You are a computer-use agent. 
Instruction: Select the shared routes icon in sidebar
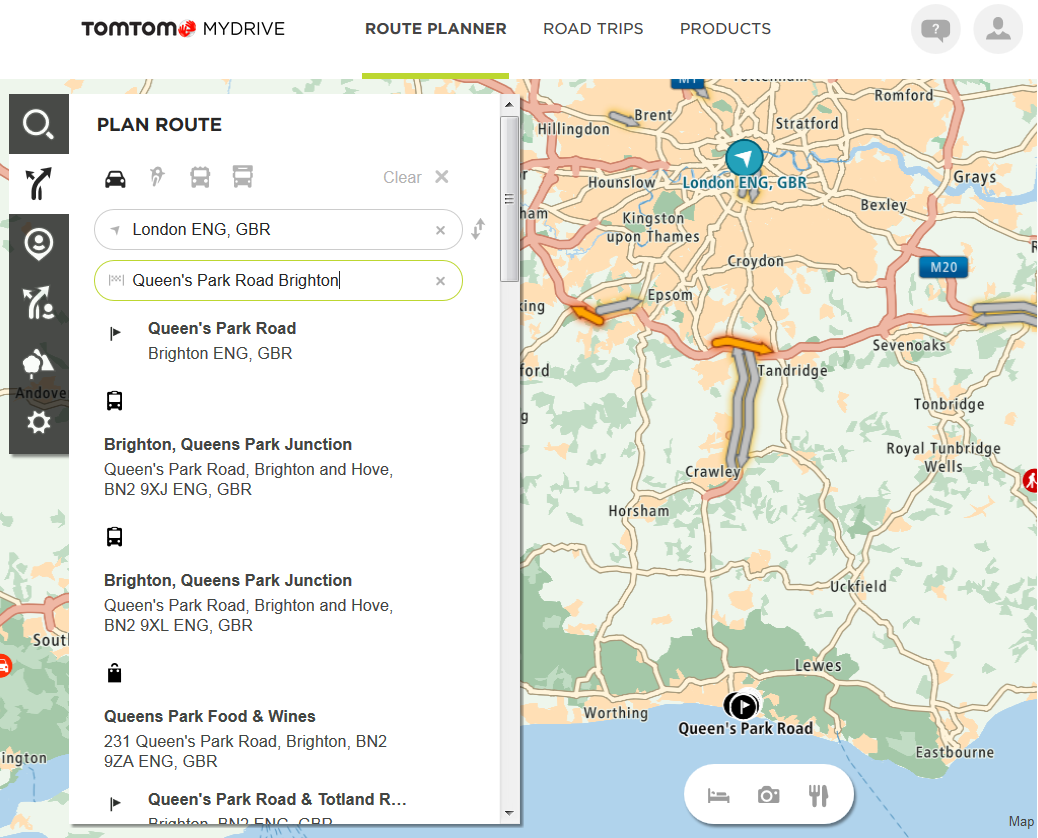point(38,304)
